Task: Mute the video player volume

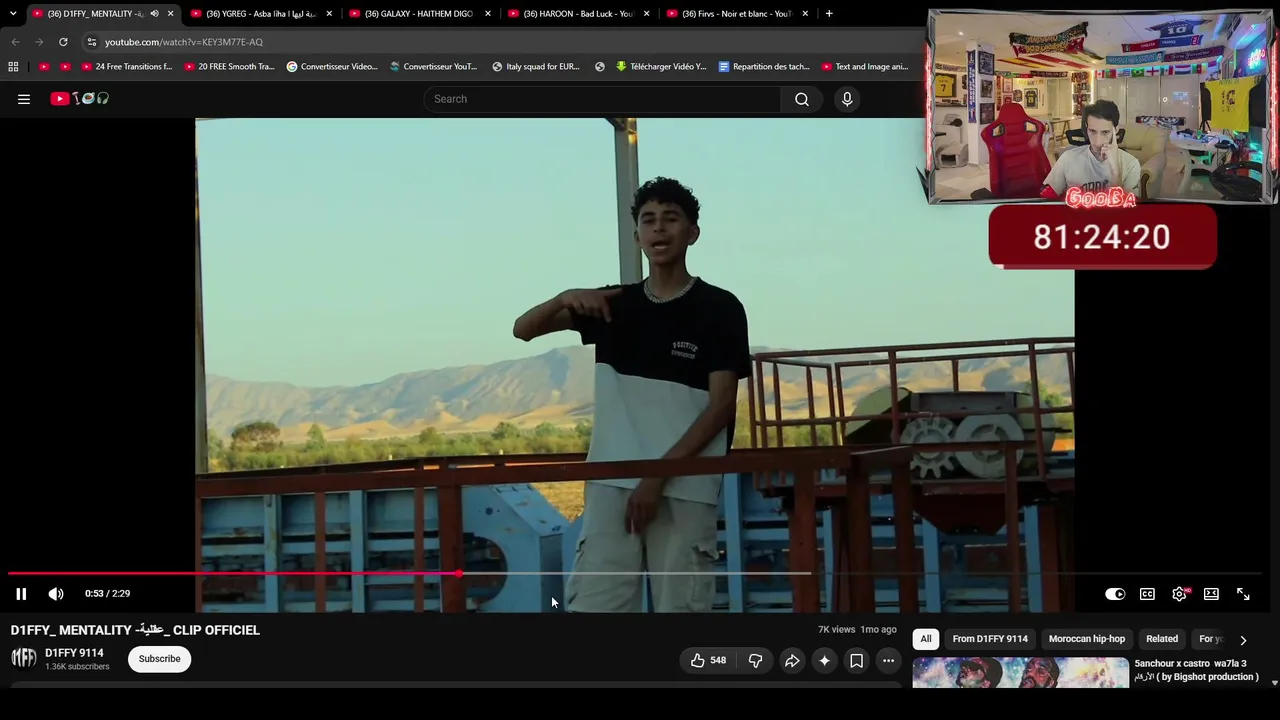Action: (56, 594)
